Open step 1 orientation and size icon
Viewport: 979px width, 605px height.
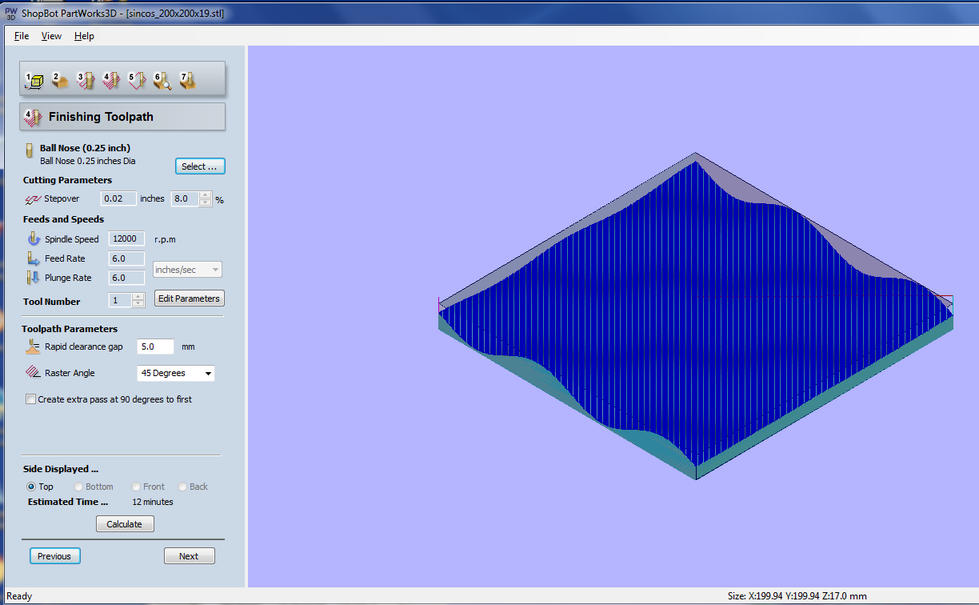(x=34, y=80)
